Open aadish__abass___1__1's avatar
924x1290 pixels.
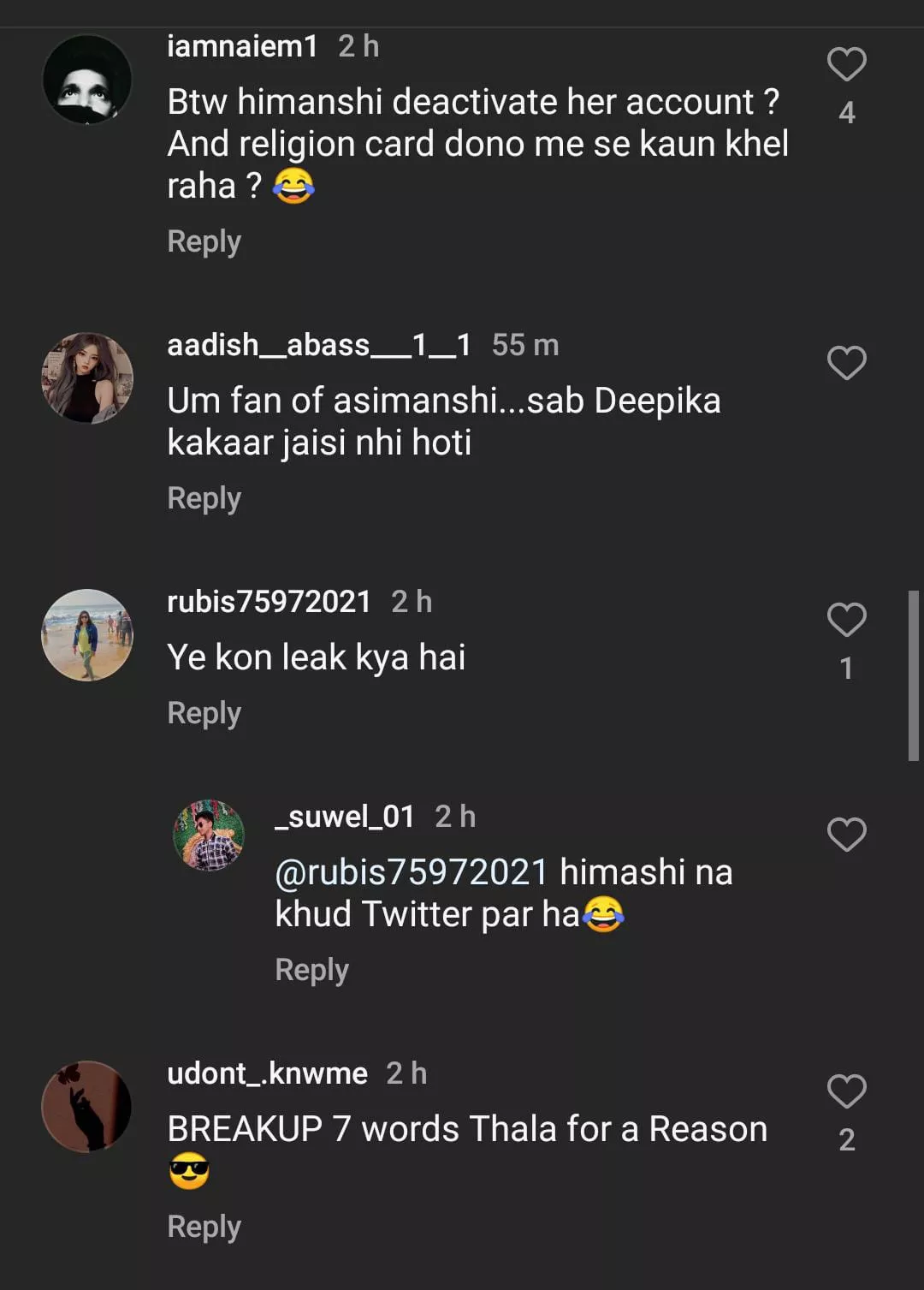coord(87,378)
